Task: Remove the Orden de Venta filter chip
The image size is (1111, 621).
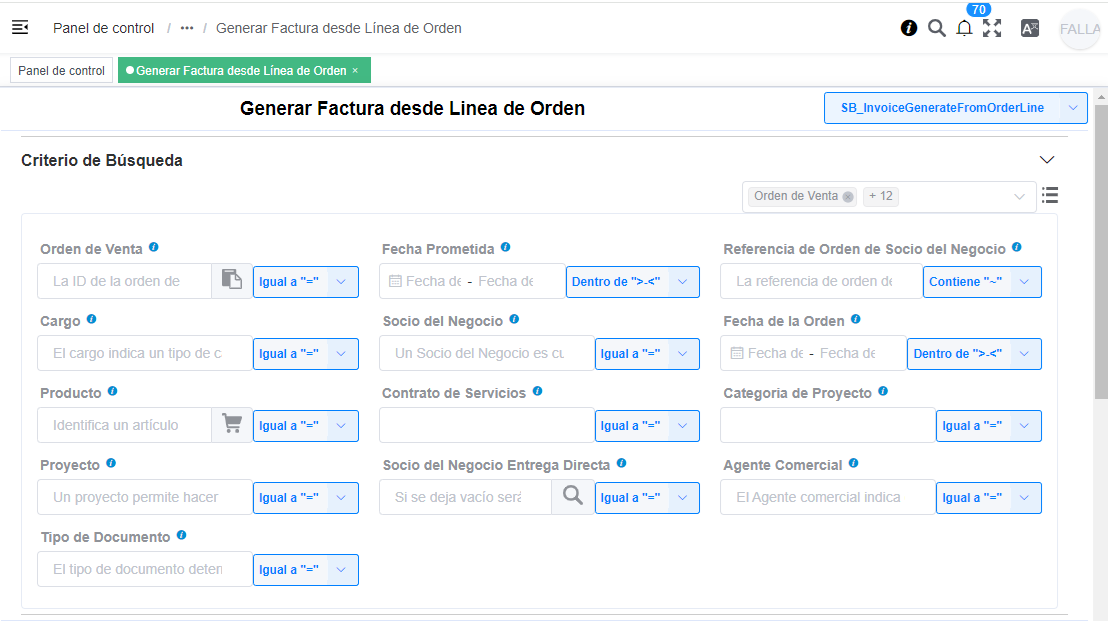Action: (847, 196)
